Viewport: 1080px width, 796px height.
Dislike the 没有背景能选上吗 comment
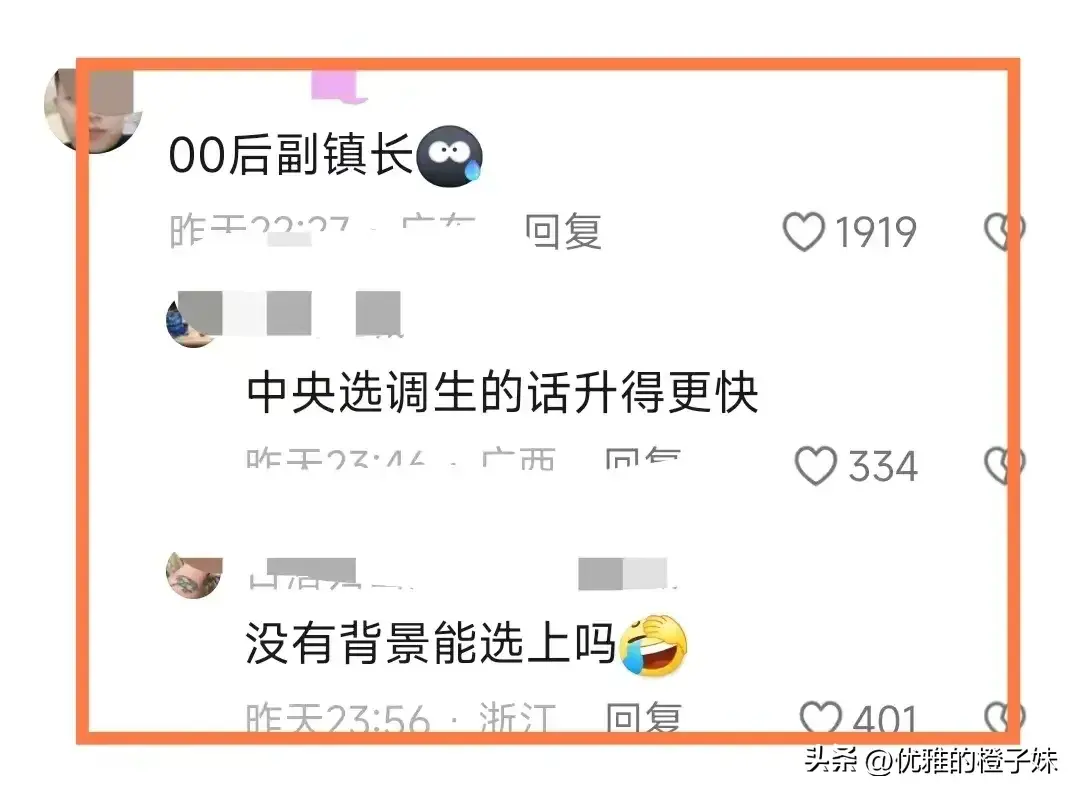1004,718
